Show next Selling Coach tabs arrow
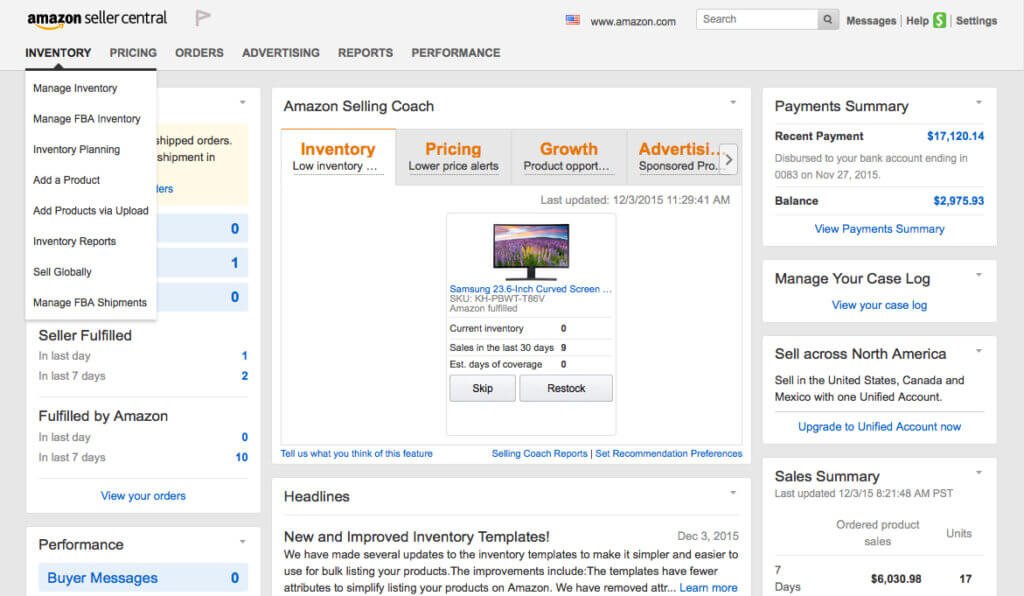 728,159
